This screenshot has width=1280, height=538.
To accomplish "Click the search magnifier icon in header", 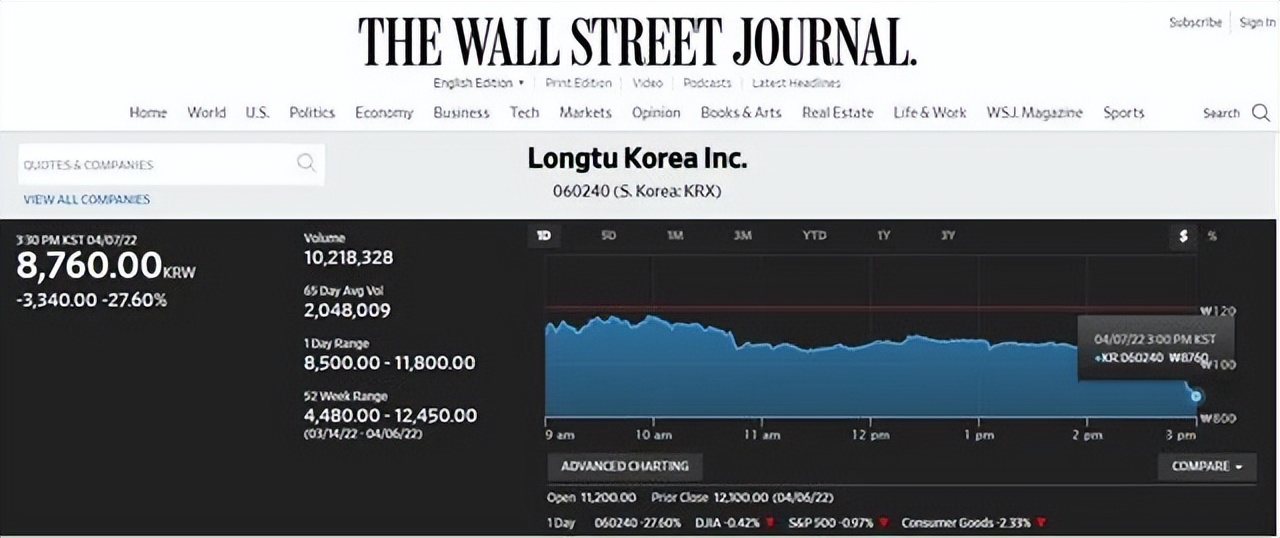I will (x=1260, y=113).
